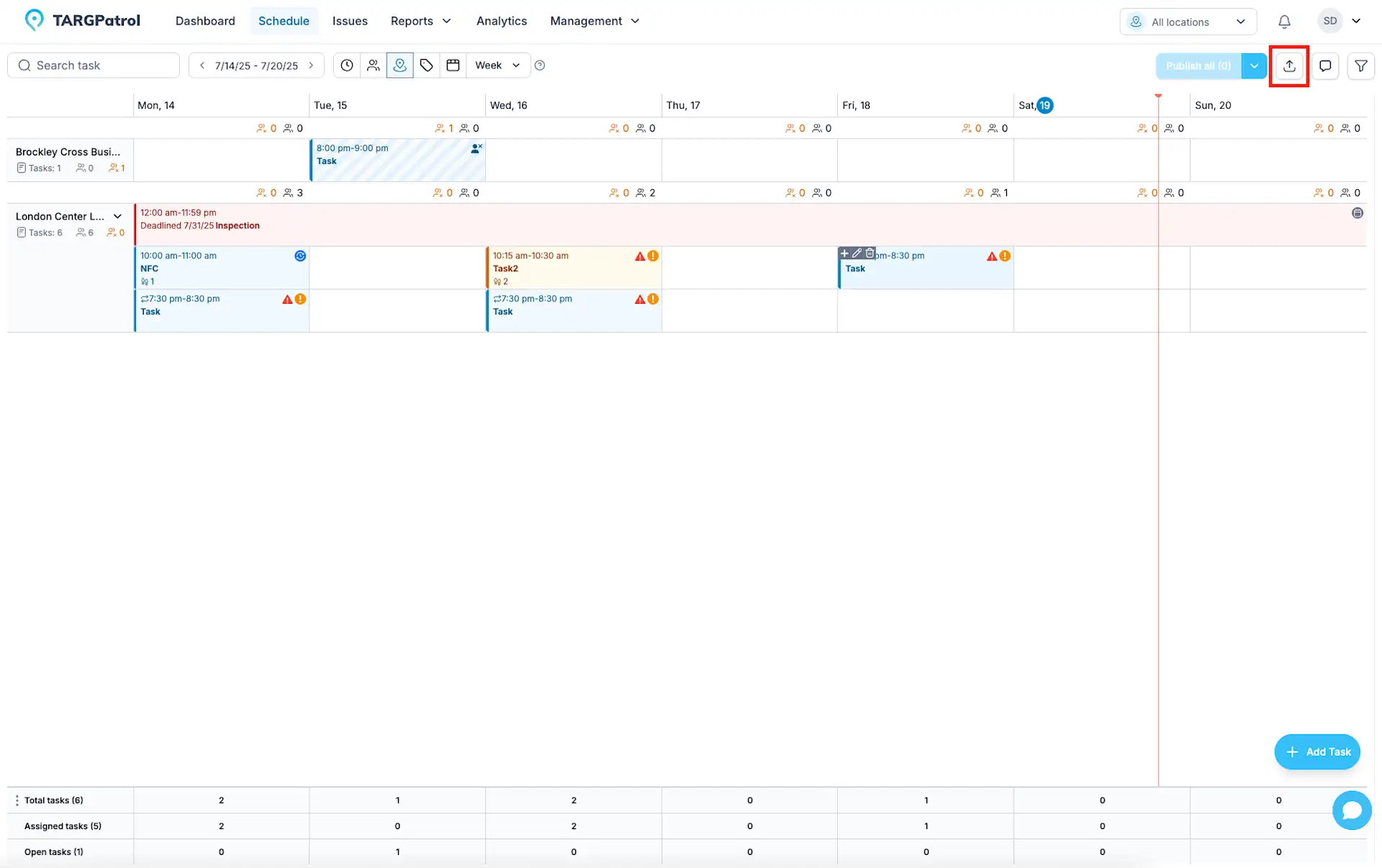This screenshot has height=868, width=1382.
Task: Click the Search task field
Action: pos(94,65)
